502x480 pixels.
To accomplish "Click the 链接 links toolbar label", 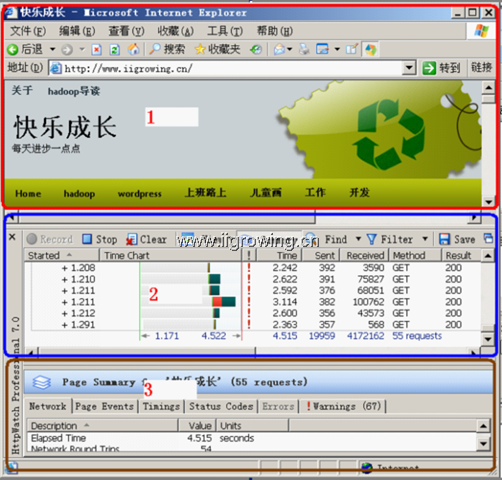I will tap(481, 68).
